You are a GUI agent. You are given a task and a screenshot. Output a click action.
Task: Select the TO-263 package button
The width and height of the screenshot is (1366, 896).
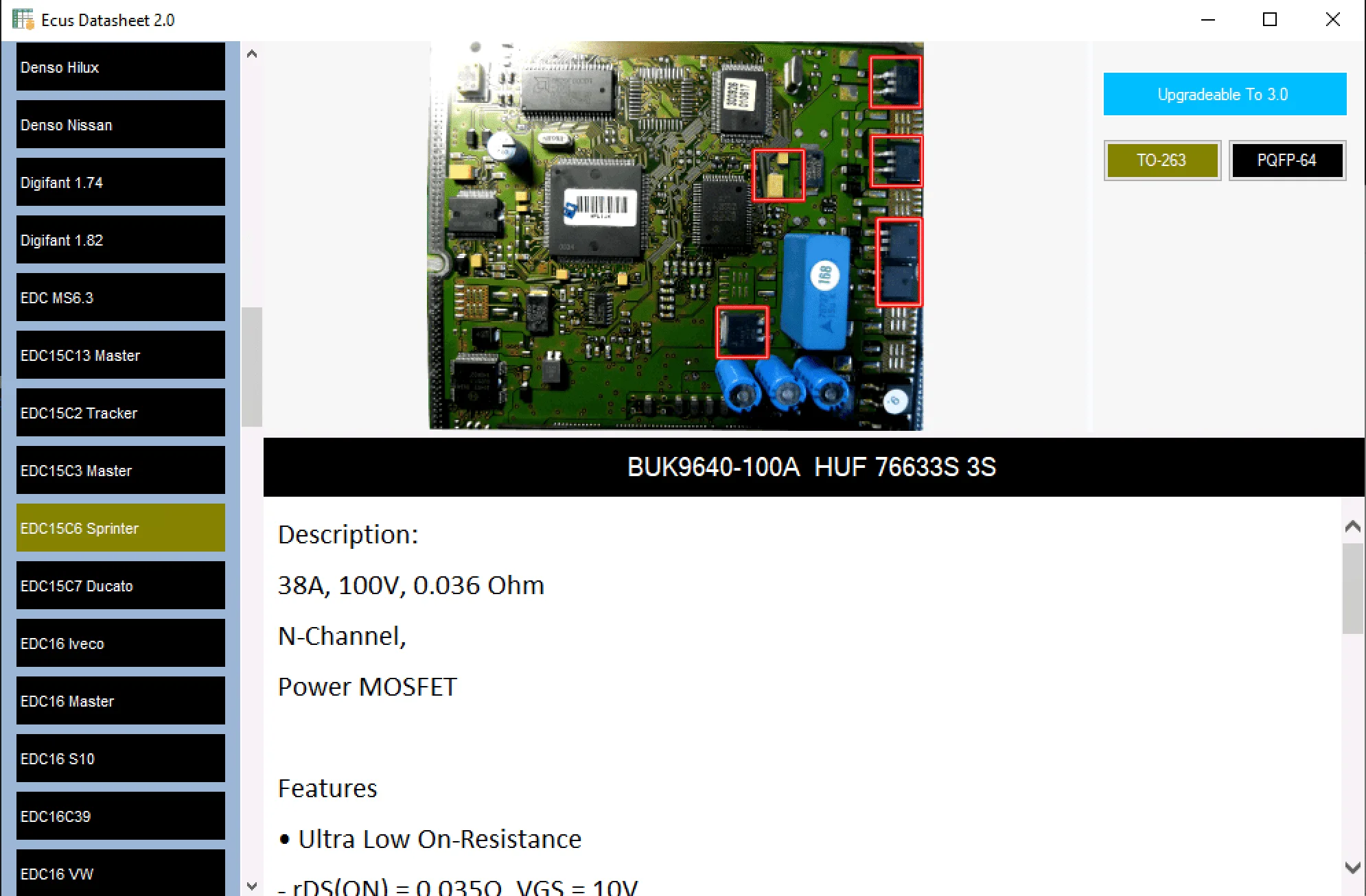1161,161
